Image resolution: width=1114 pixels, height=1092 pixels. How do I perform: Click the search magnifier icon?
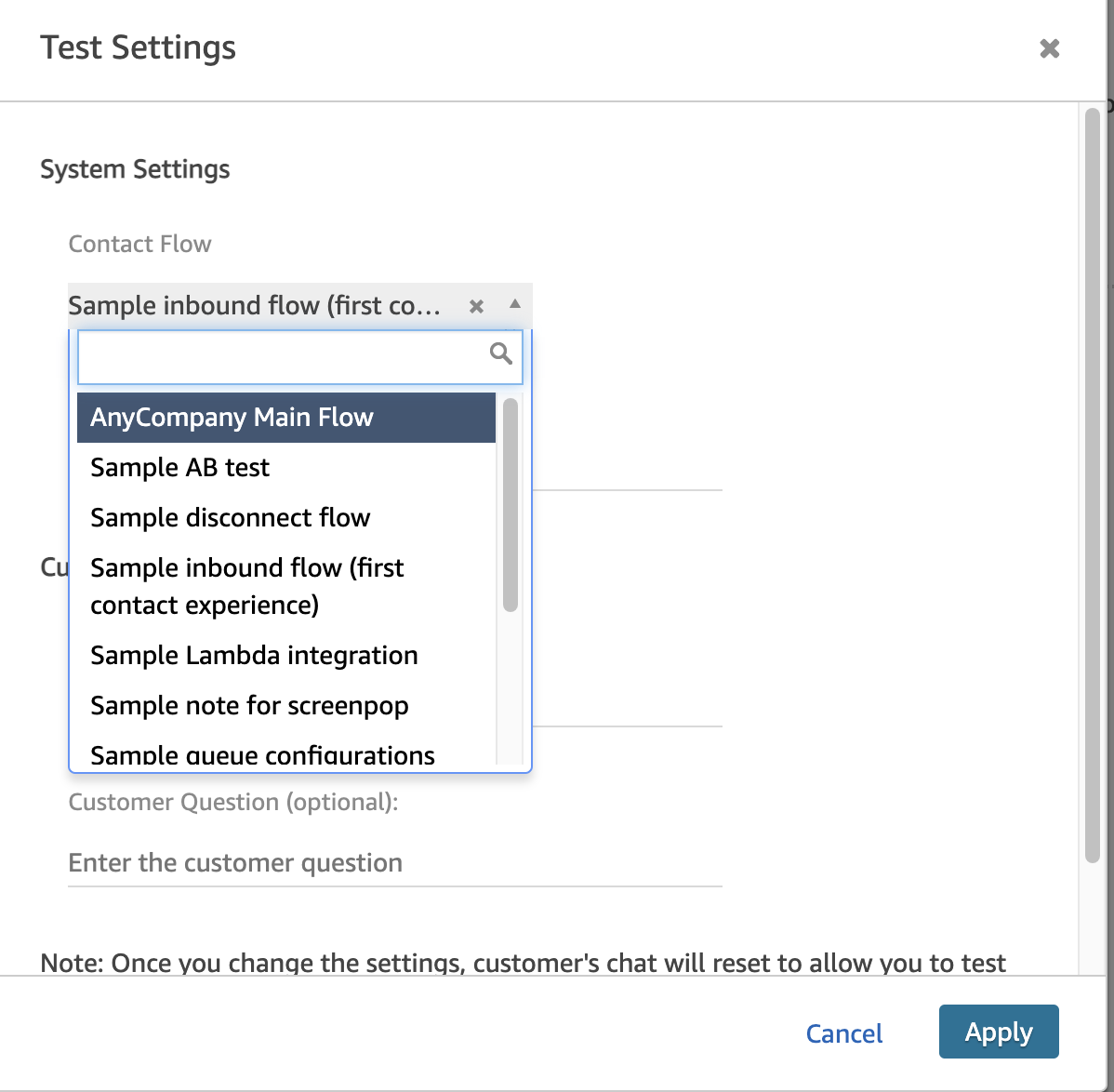coord(501,353)
